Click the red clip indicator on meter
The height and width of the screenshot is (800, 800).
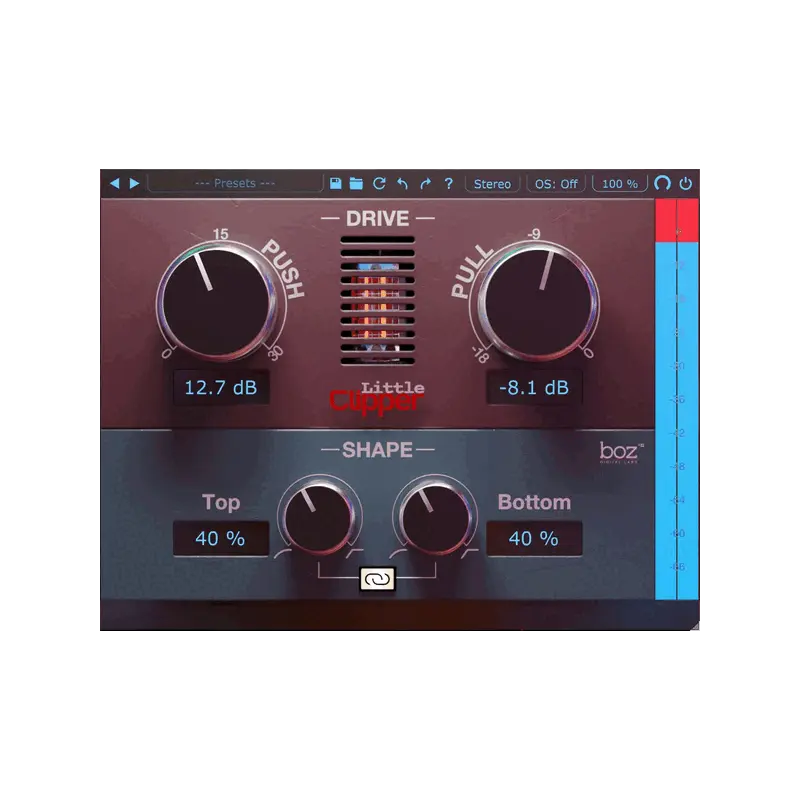click(677, 221)
